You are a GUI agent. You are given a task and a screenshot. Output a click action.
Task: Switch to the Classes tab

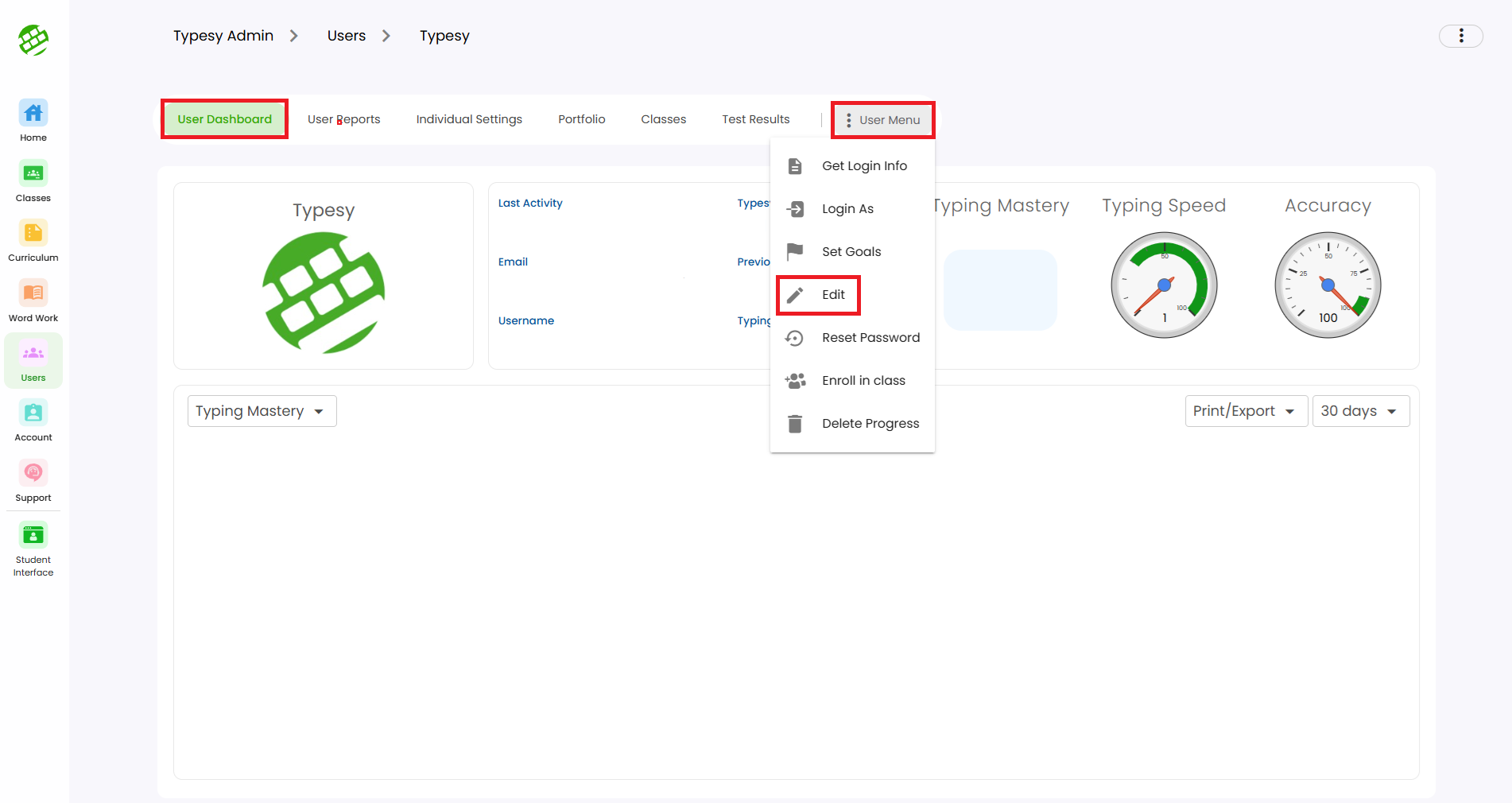pos(664,119)
